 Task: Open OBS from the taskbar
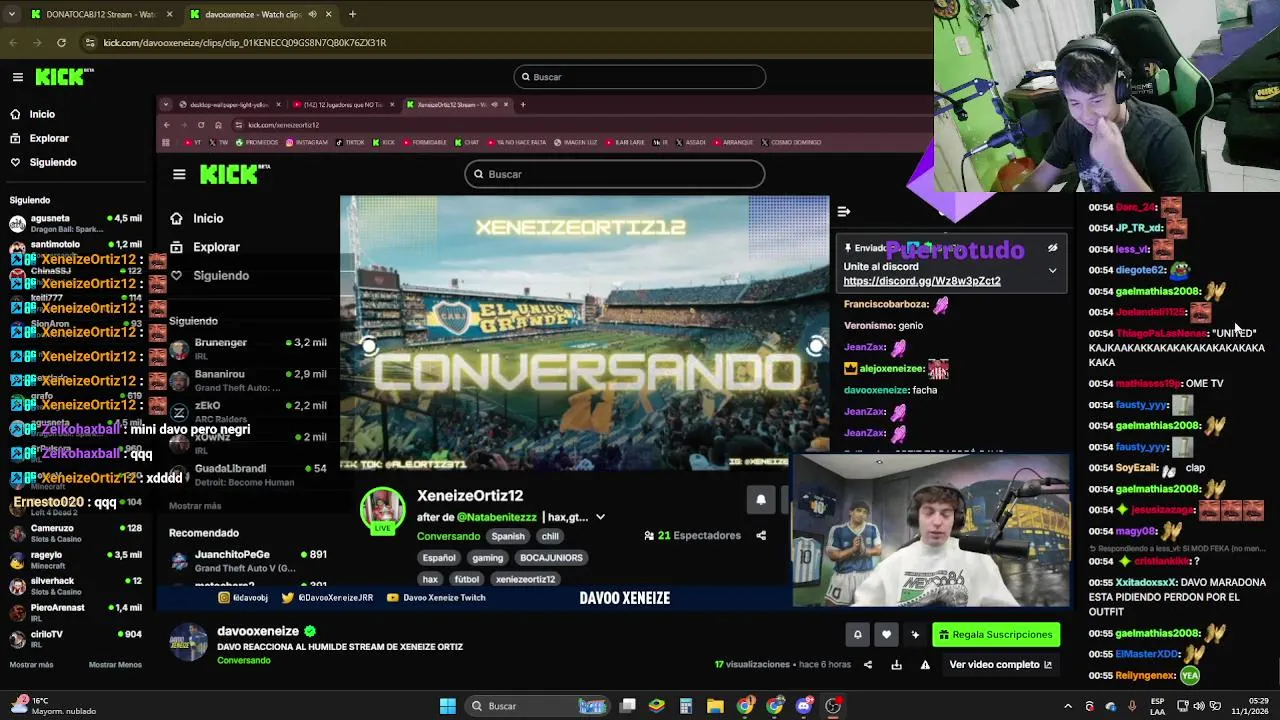834,706
